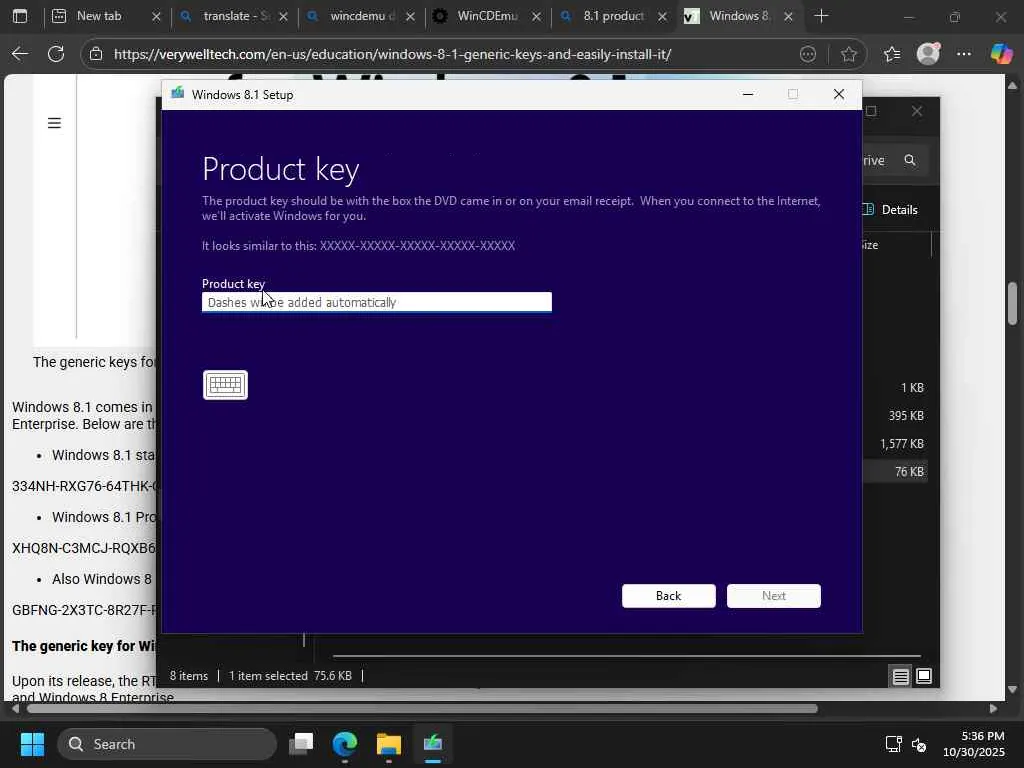1024x768 pixels.
Task: Select the 76 KB file row
Action: point(896,472)
